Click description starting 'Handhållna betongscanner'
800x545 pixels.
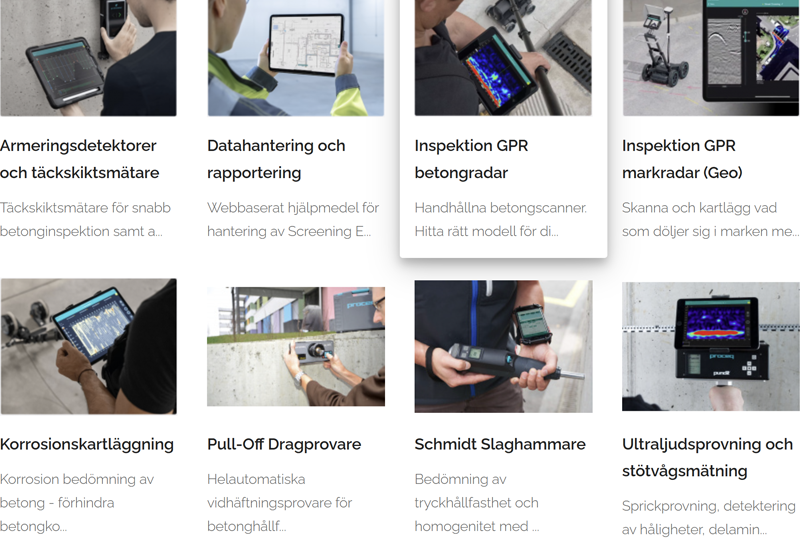click(x=501, y=219)
